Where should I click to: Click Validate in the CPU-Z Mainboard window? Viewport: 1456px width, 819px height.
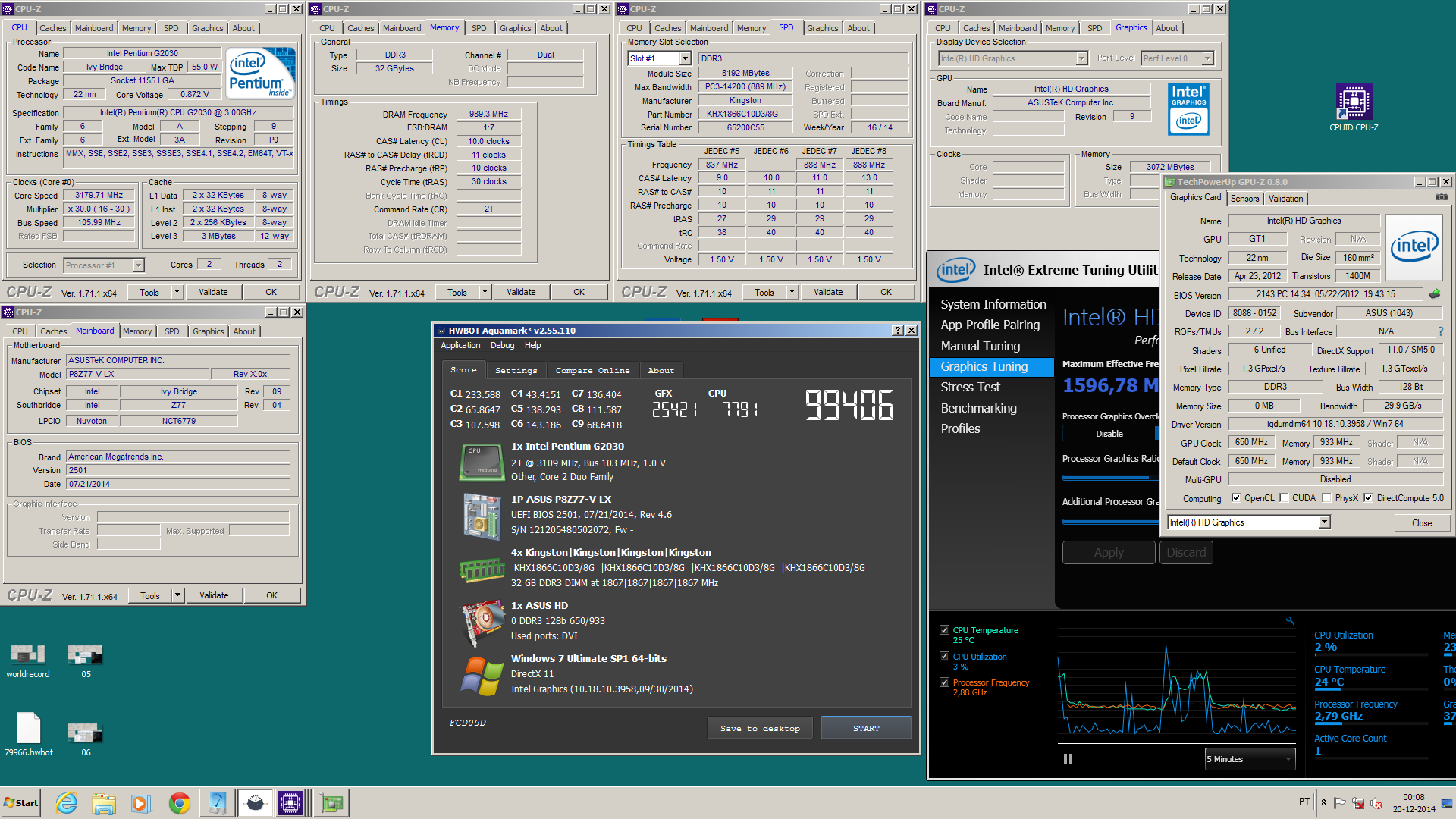point(214,595)
